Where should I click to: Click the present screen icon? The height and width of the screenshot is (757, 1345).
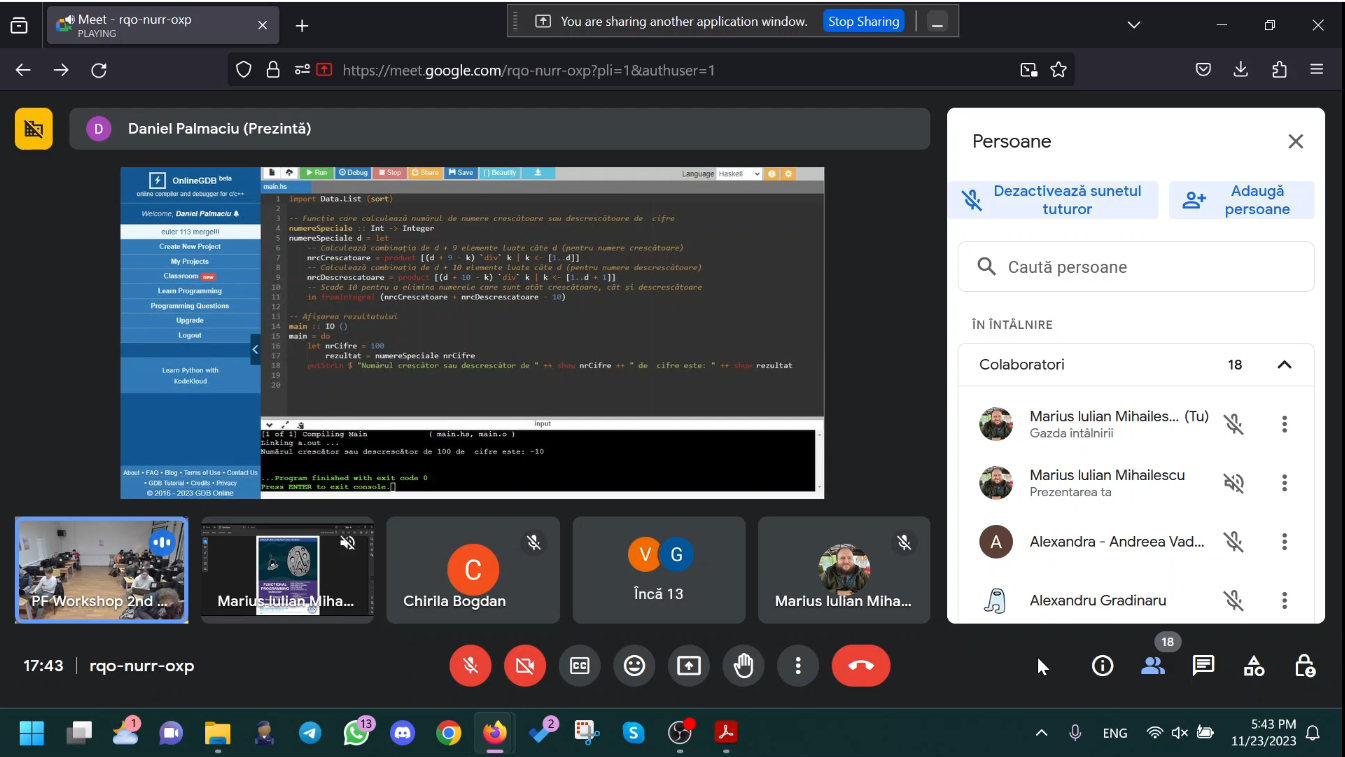pyautogui.click(x=689, y=666)
